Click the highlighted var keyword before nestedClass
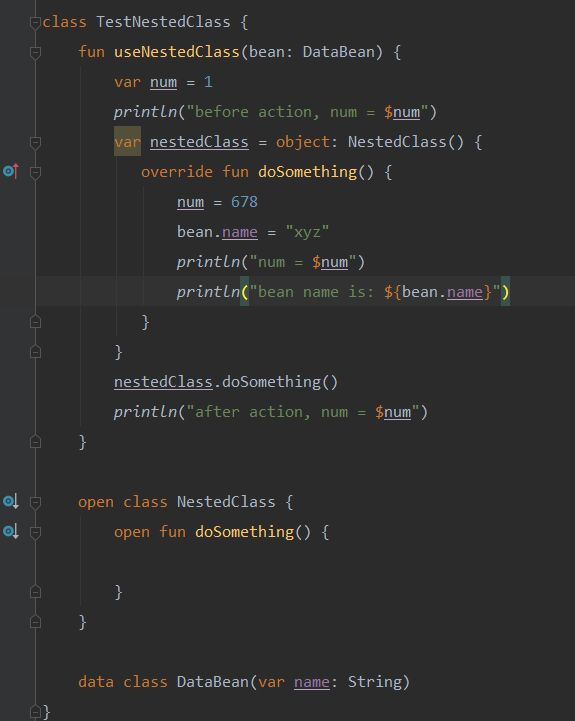575x721 pixels. pyautogui.click(x=127, y=142)
